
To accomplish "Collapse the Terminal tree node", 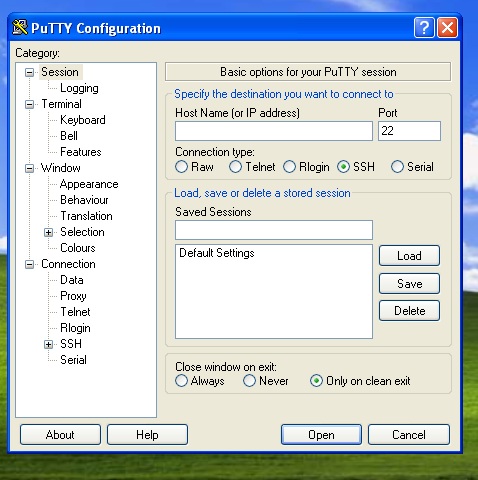I will pos(30,104).
